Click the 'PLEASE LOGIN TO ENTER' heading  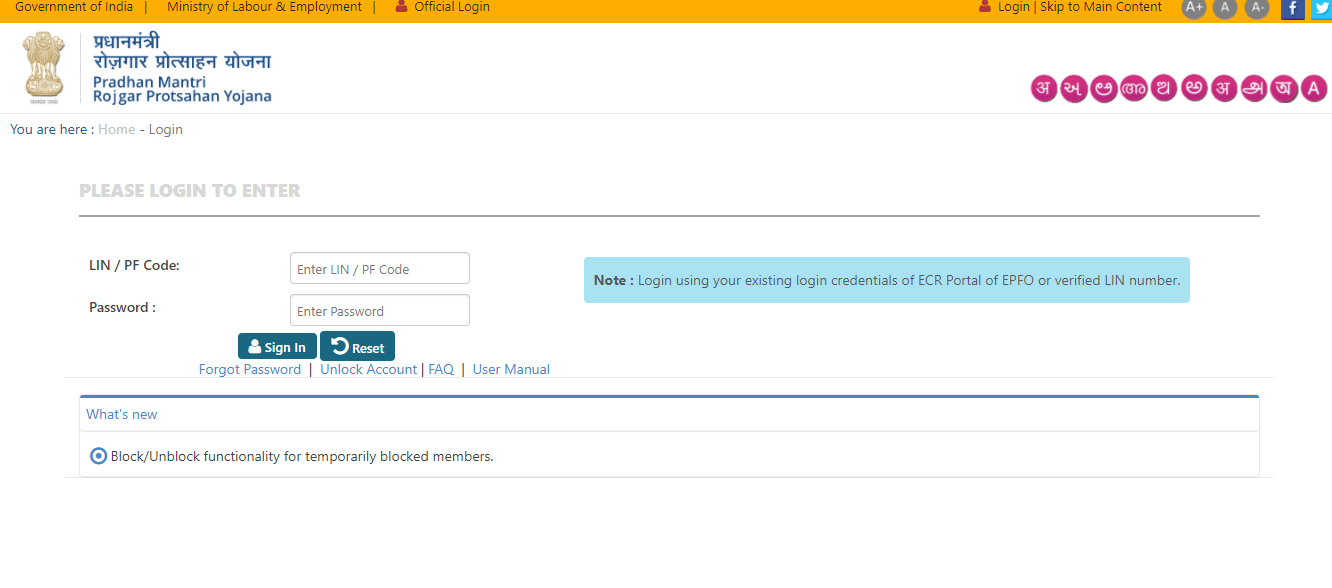coord(190,190)
